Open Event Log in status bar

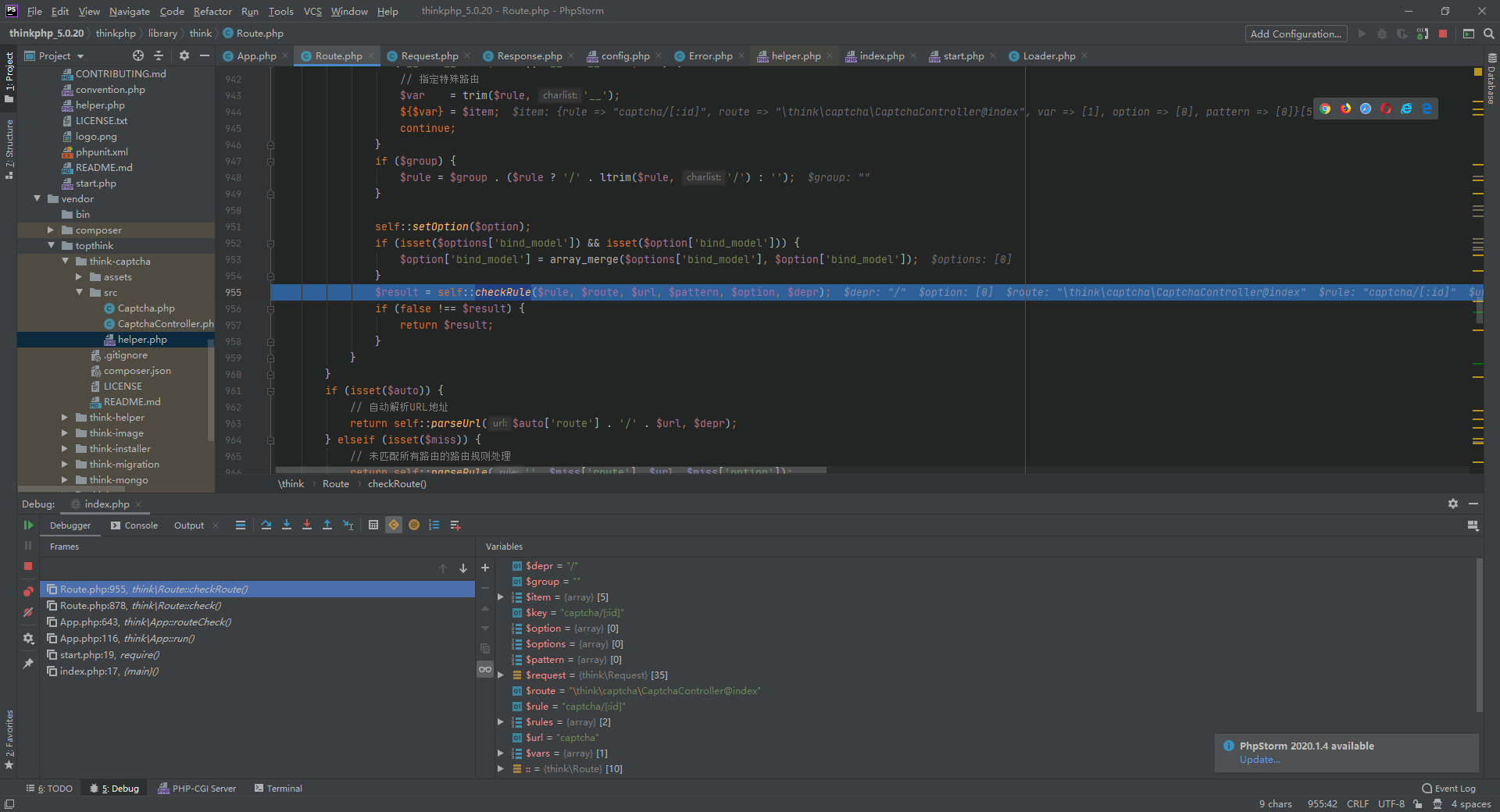click(x=1448, y=788)
